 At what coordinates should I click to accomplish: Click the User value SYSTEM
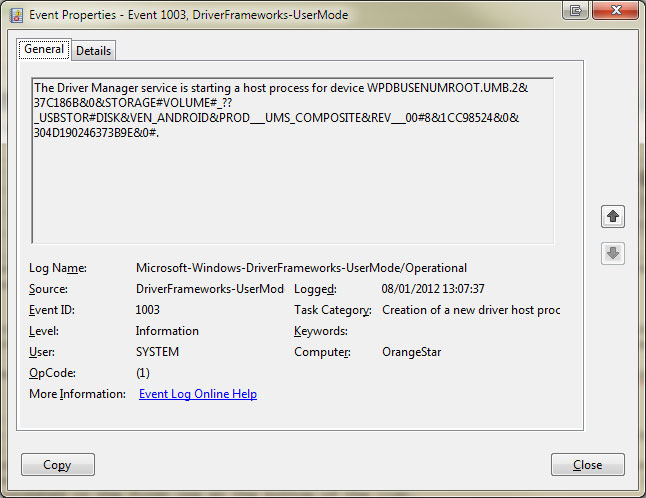click(157, 352)
